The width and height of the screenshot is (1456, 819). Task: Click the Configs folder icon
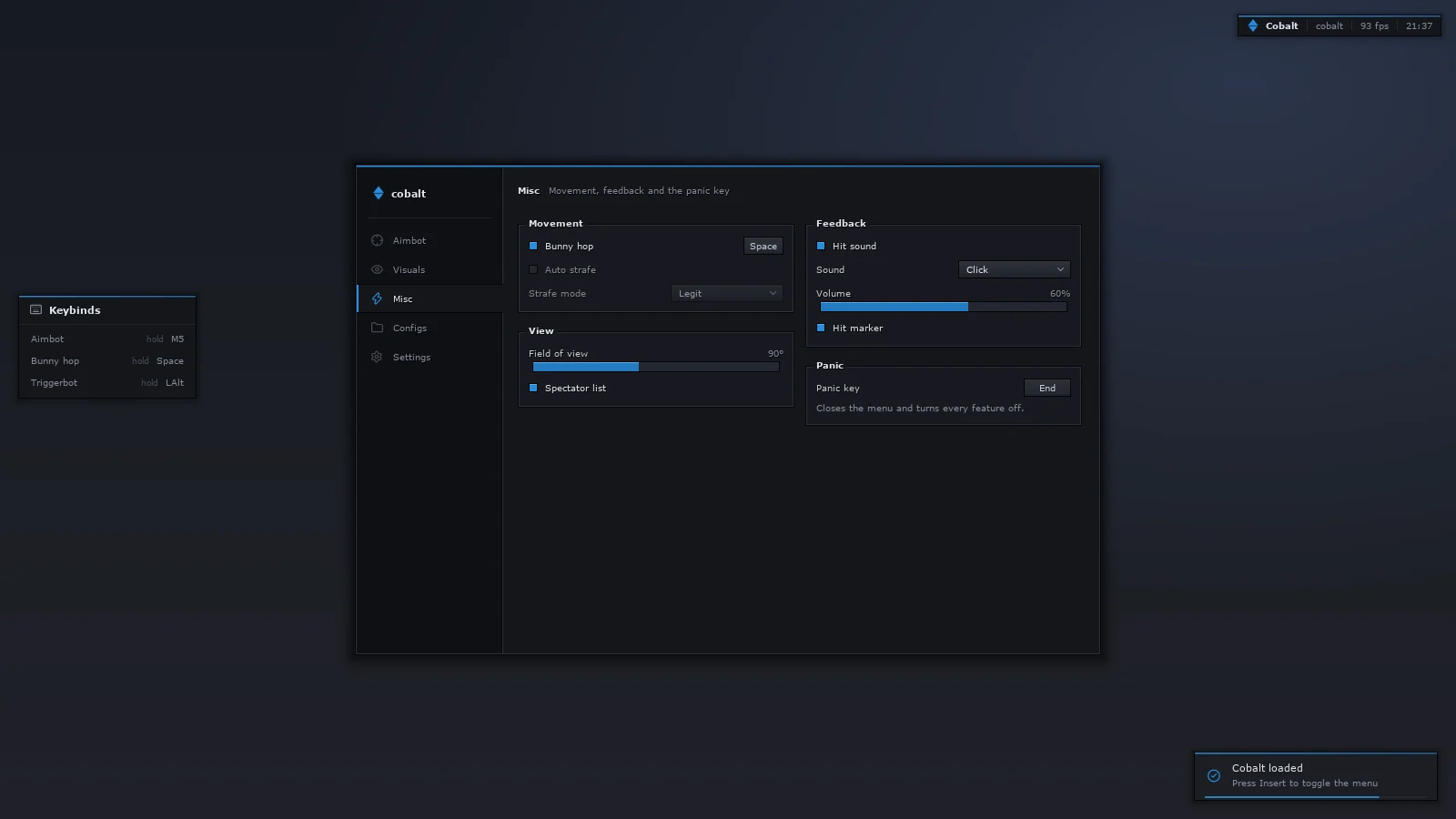click(x=377, y=328)
